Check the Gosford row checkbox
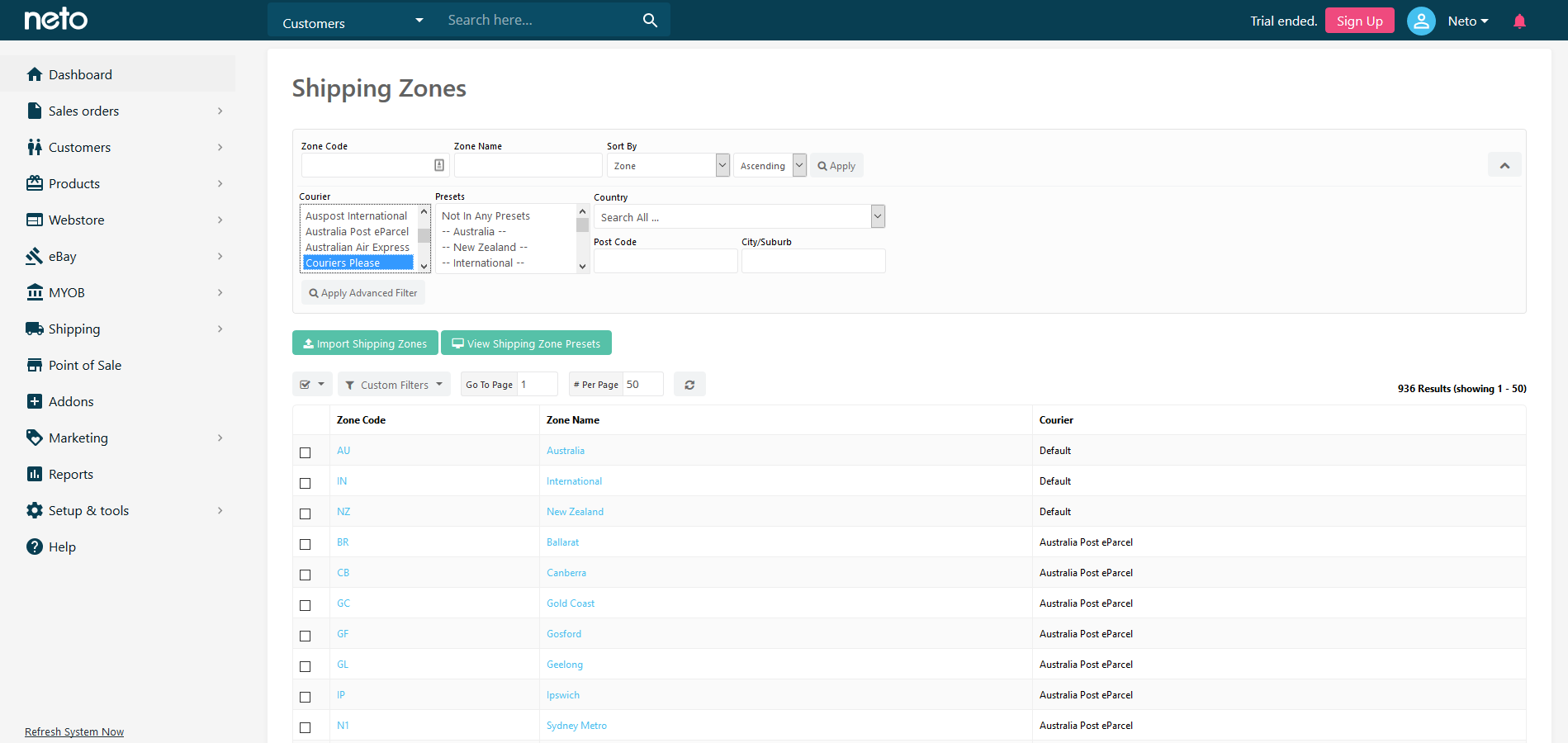The width and height of the screenshot is (1568, 743). click(306, 636)
